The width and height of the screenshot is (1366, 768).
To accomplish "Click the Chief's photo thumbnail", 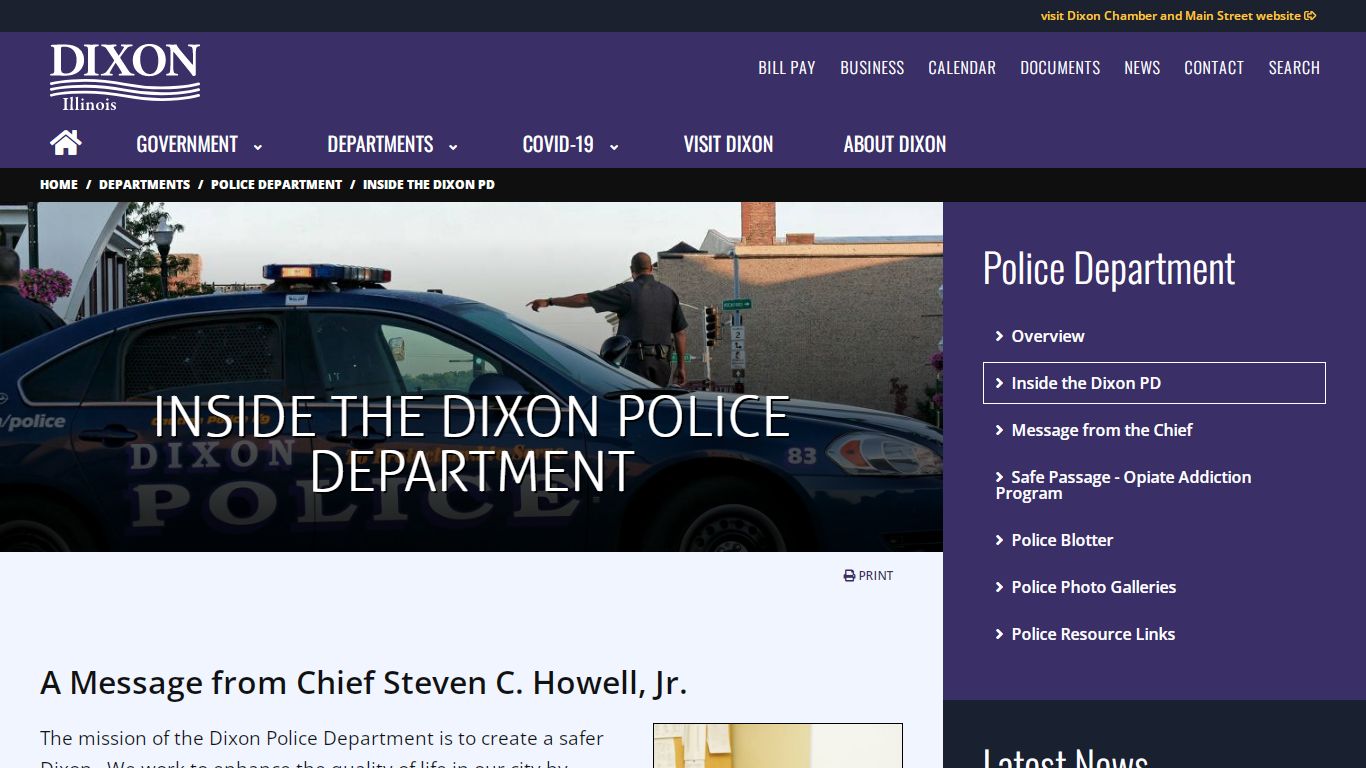I will pos(778,746).
